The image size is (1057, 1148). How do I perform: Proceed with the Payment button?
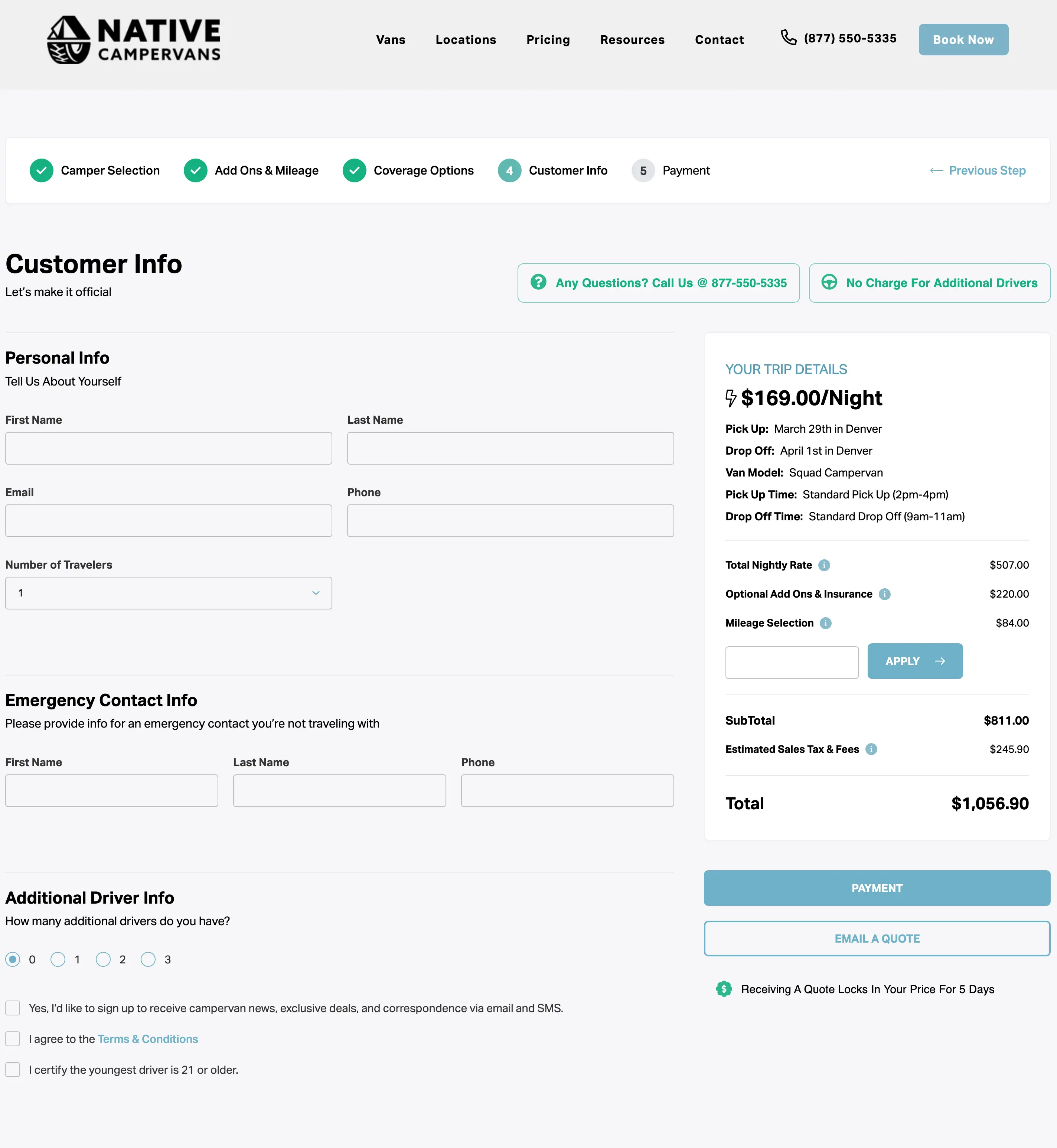[876, 889]
